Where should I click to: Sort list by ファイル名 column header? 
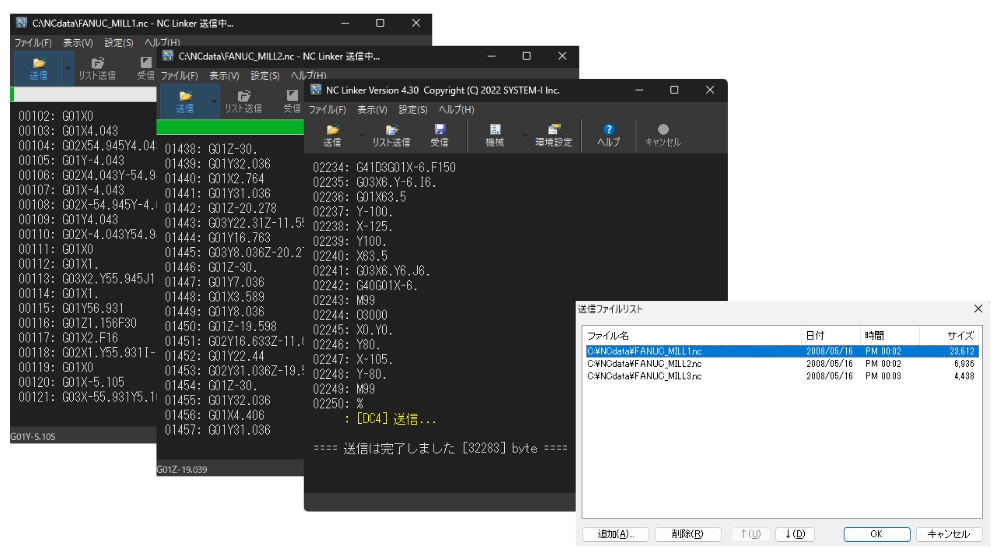[692, 335]
